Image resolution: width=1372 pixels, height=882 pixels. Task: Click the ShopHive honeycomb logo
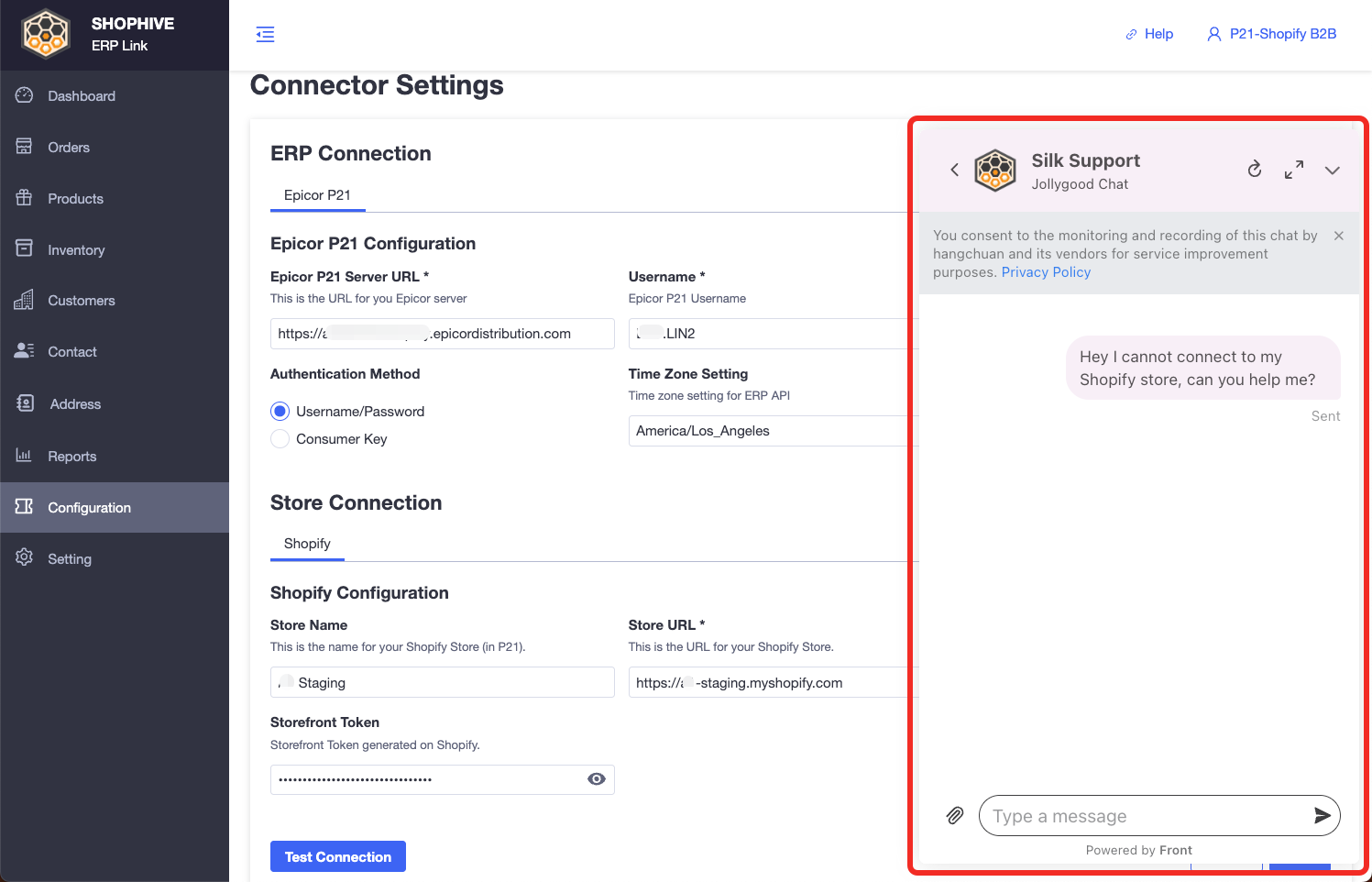[46, 34]
